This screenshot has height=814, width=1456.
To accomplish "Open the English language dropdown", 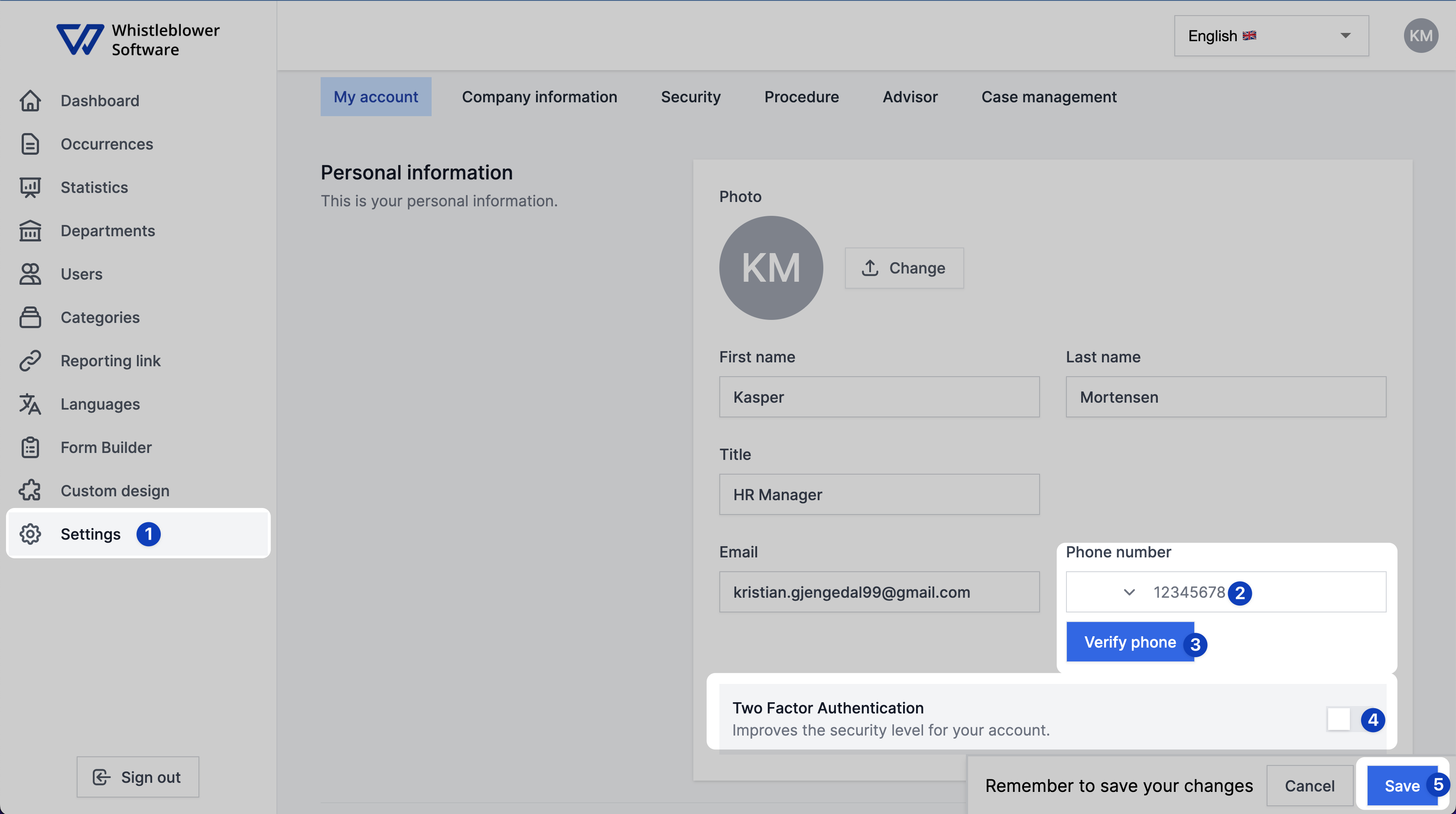I will 1271,36.
